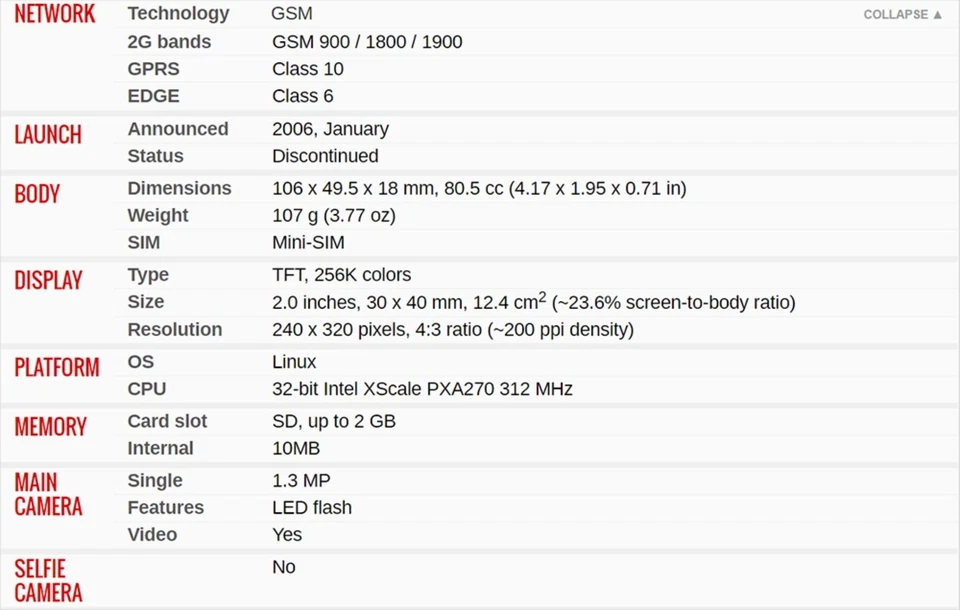Click the Technology spec label
This screenshot has width=960, height=610.
178,14
